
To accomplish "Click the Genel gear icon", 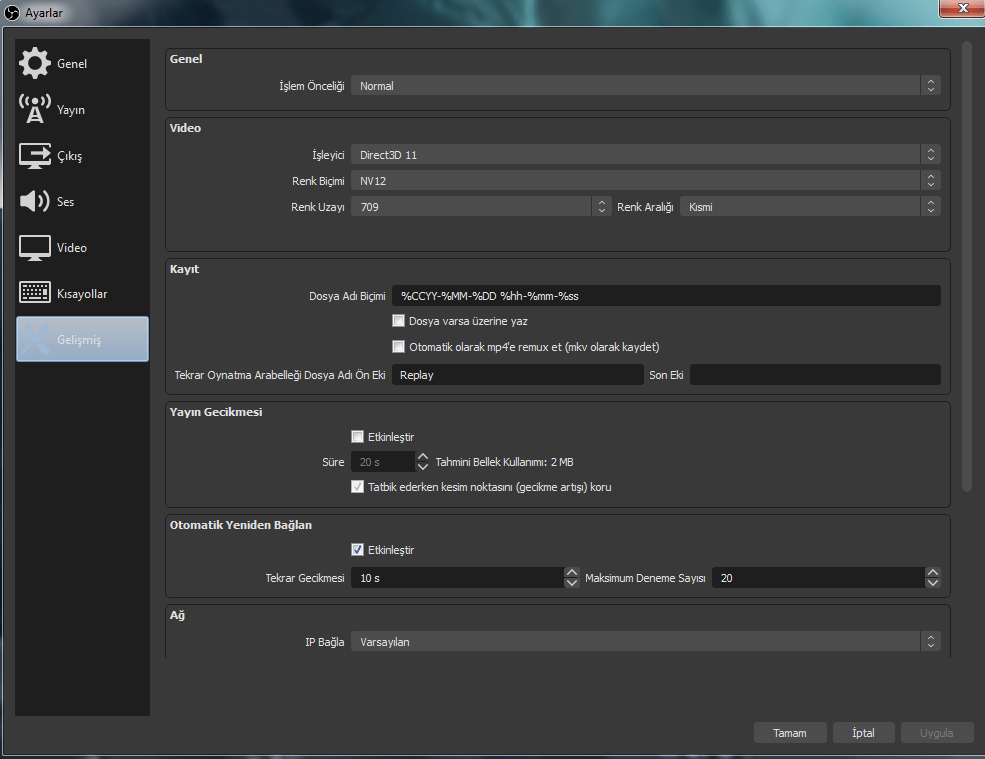I will [x=35, y=63].
